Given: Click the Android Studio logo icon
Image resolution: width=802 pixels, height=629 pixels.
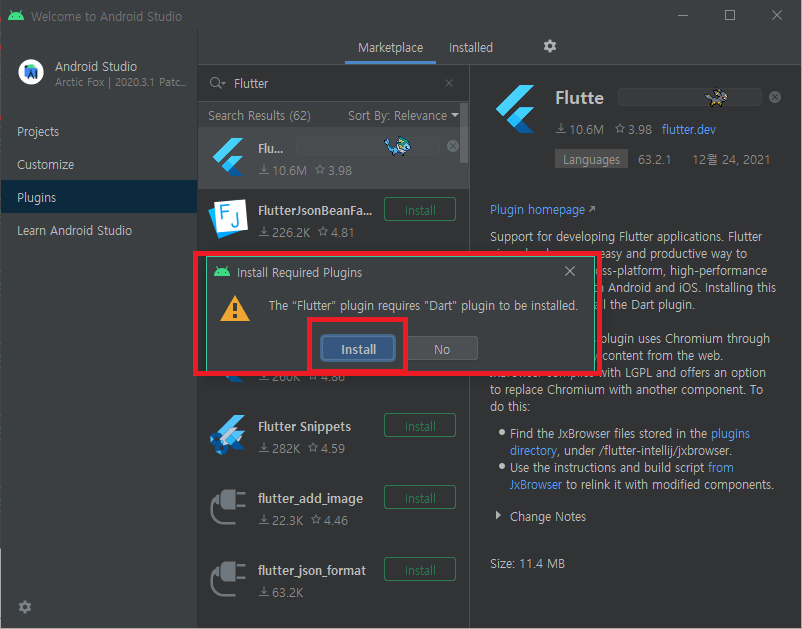Looking at the screenshot, I should [x=31, y=72].
